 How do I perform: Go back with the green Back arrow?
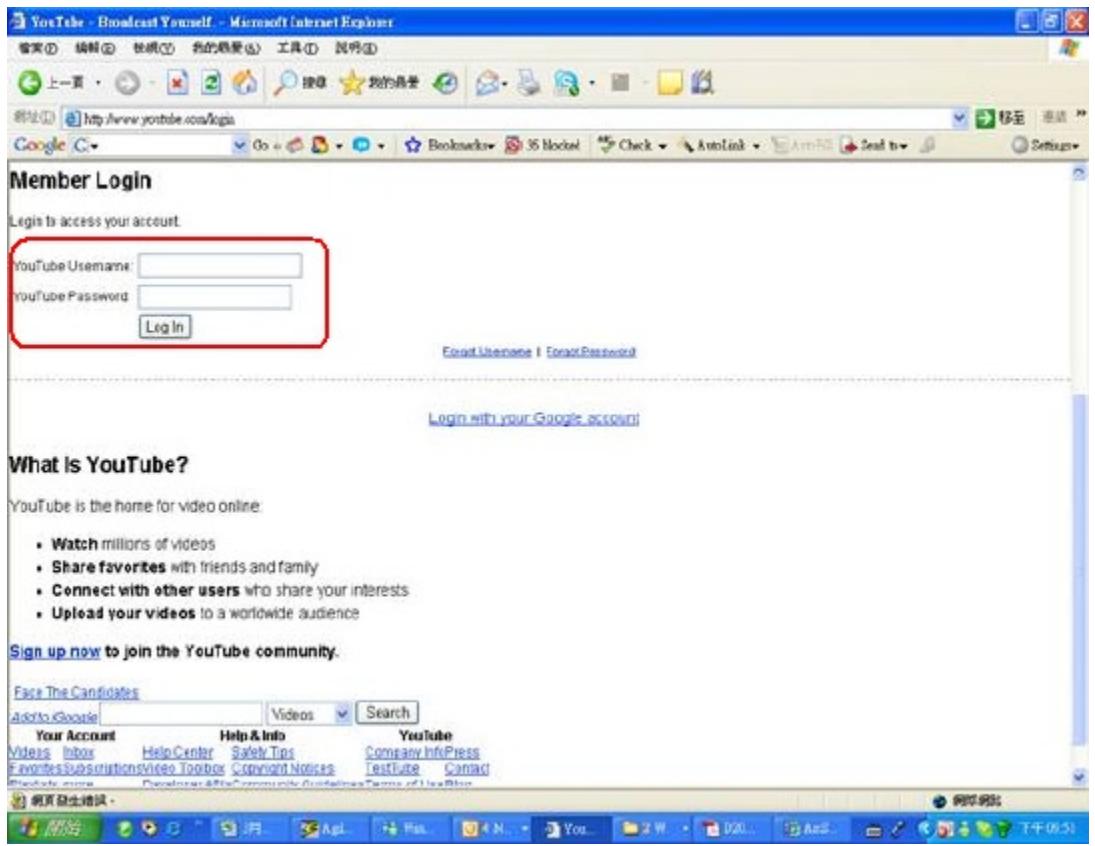click(30, 83)
